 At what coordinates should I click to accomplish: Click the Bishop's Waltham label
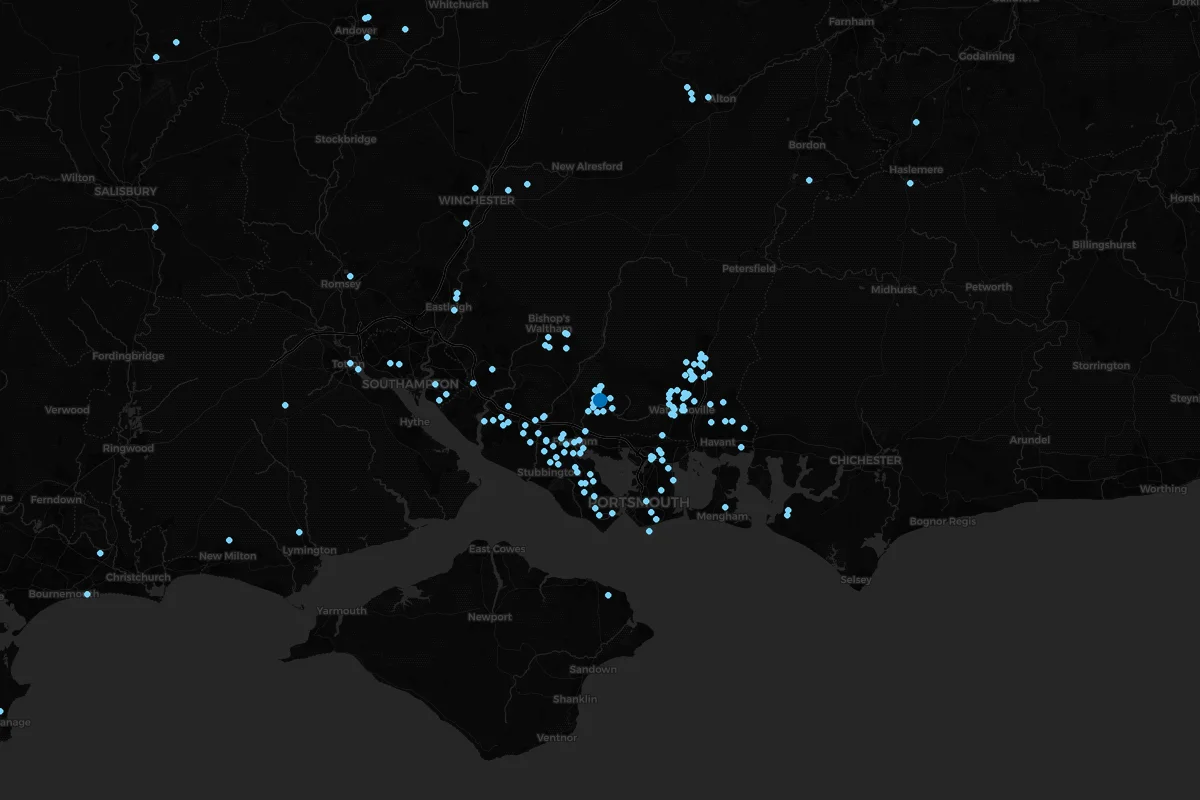click(549, 323)
